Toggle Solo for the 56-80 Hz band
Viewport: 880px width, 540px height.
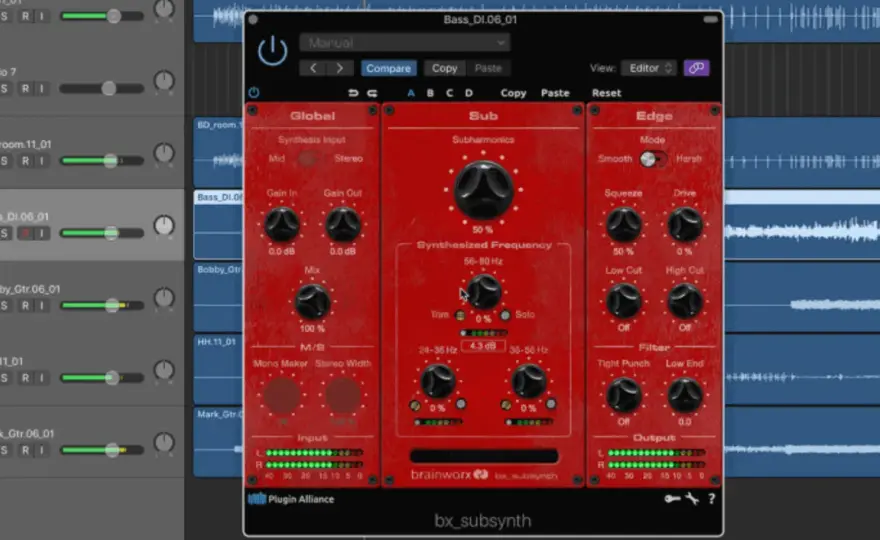(x=505, y=315)
